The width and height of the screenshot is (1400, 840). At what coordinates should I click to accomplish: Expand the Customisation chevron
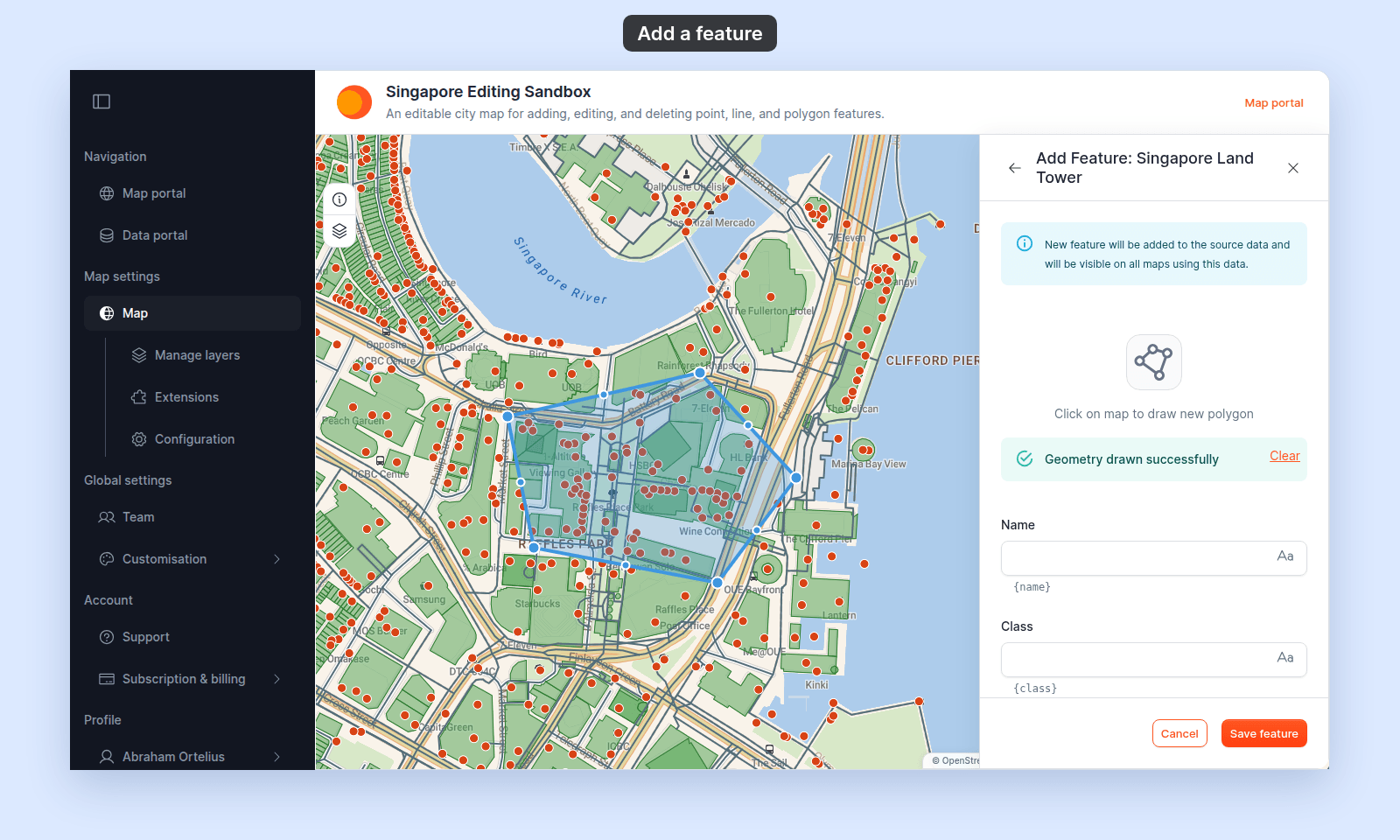[x=276, y=559]
